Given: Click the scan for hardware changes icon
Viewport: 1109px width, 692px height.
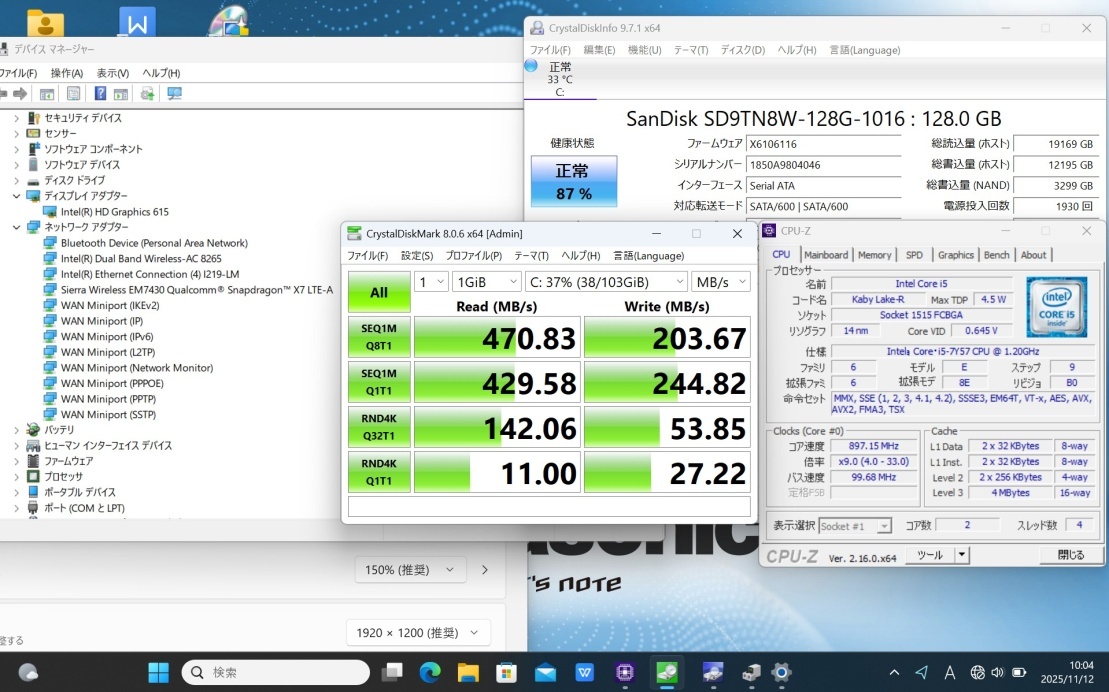Looking at the screenshot, I should coord(175,94).
